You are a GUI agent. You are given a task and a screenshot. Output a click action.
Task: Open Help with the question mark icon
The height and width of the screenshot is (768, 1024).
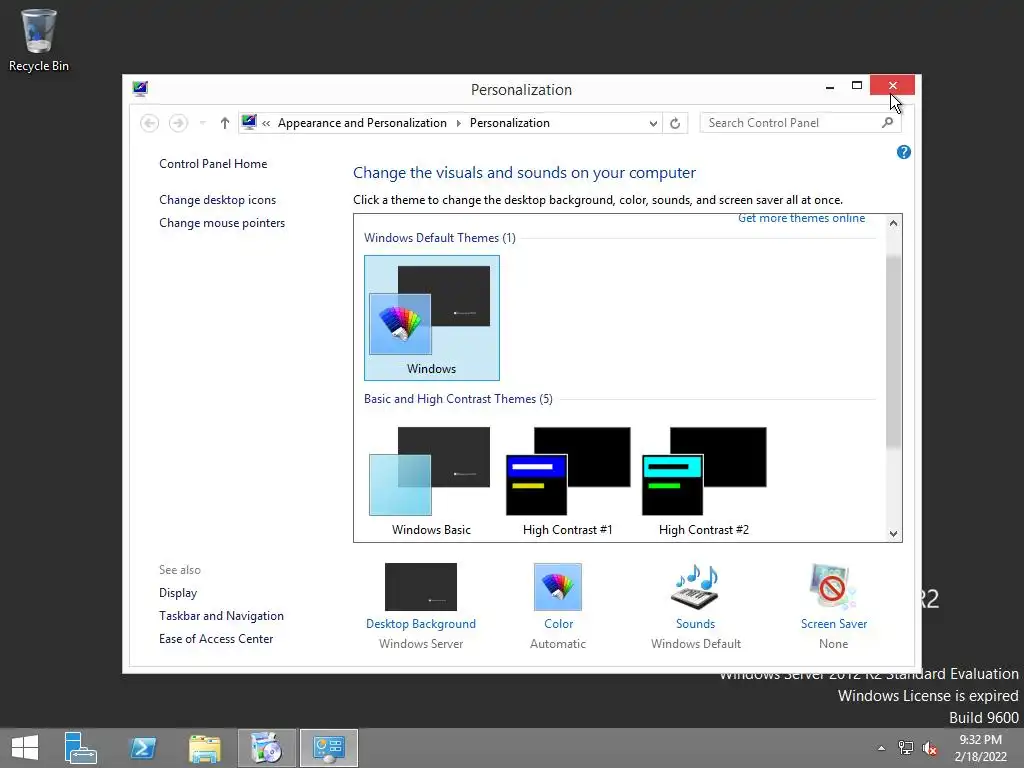pos(904,152)
